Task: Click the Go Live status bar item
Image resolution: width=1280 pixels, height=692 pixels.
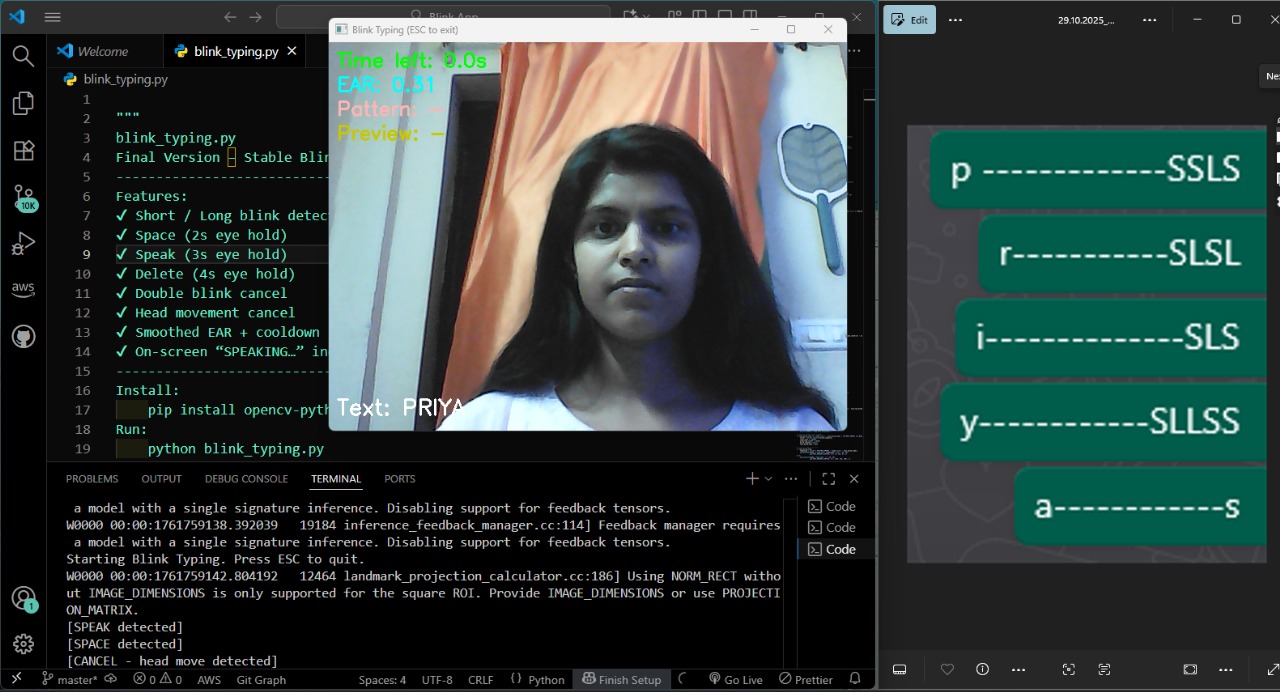Action: (736, 679)
